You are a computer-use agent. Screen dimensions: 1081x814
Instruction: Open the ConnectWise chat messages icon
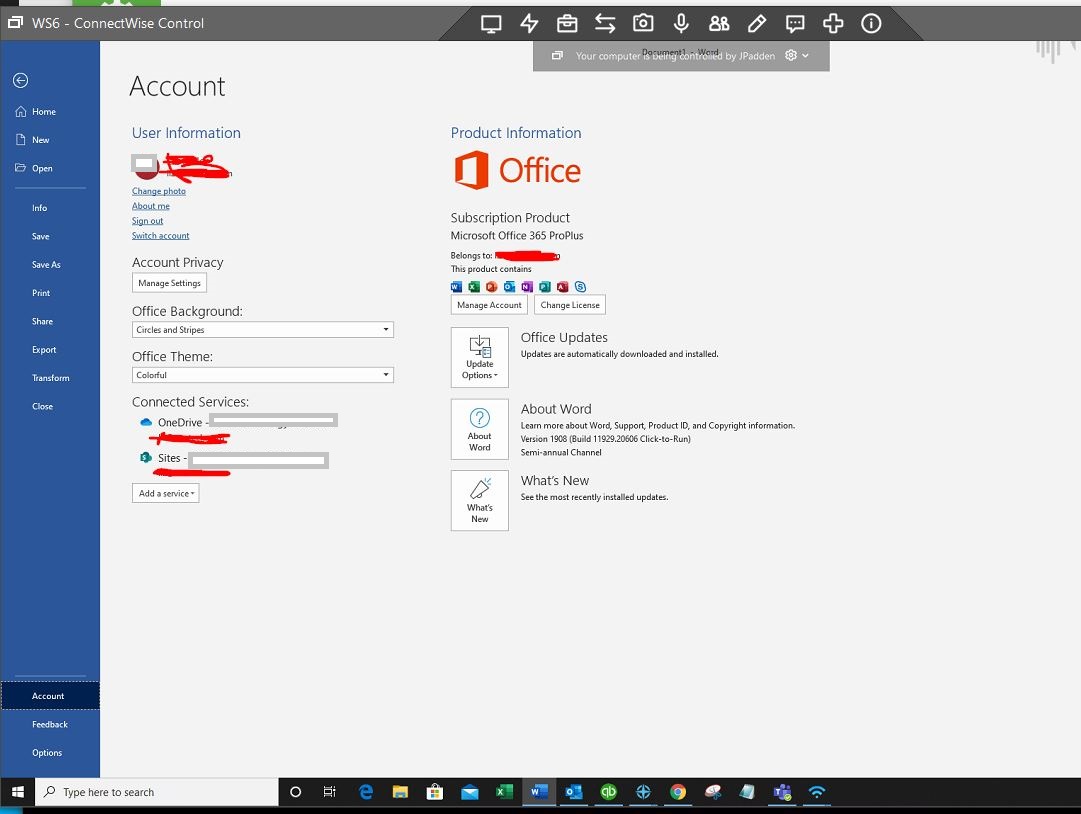point(795,24)
